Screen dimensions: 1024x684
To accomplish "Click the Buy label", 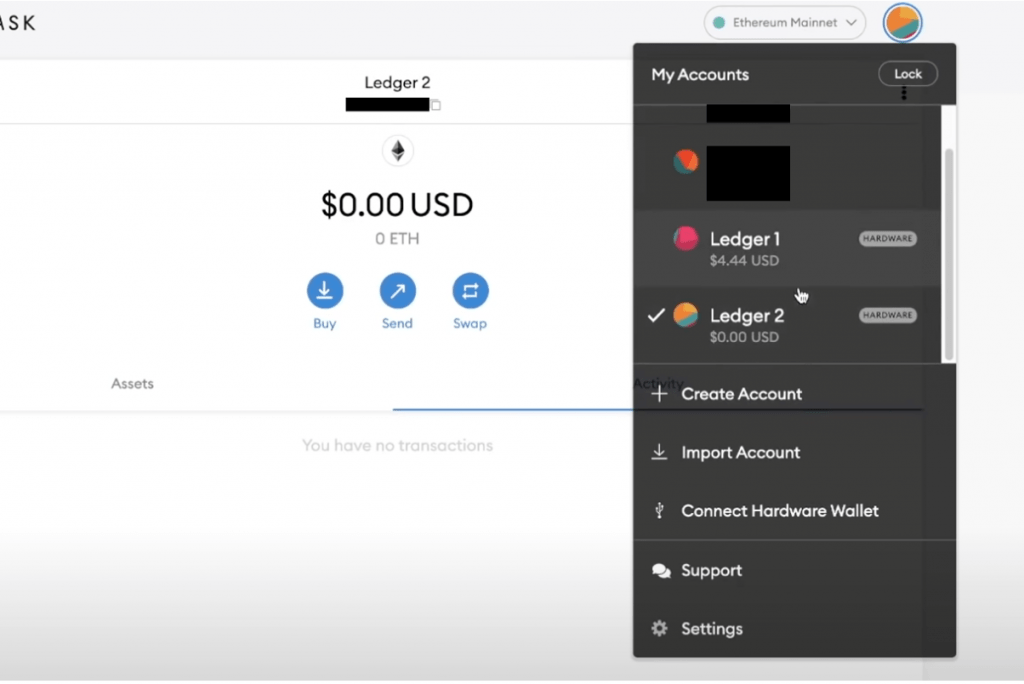I will (x=325, y=323).
